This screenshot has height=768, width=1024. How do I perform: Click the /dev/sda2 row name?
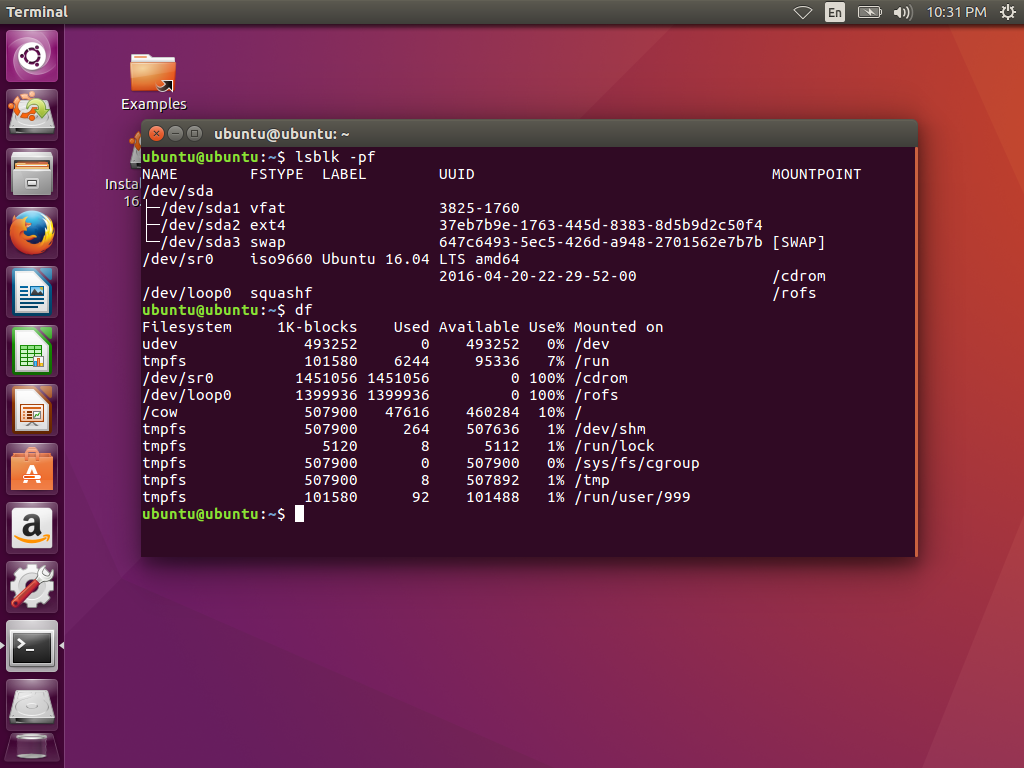click(x=200, y=225)
